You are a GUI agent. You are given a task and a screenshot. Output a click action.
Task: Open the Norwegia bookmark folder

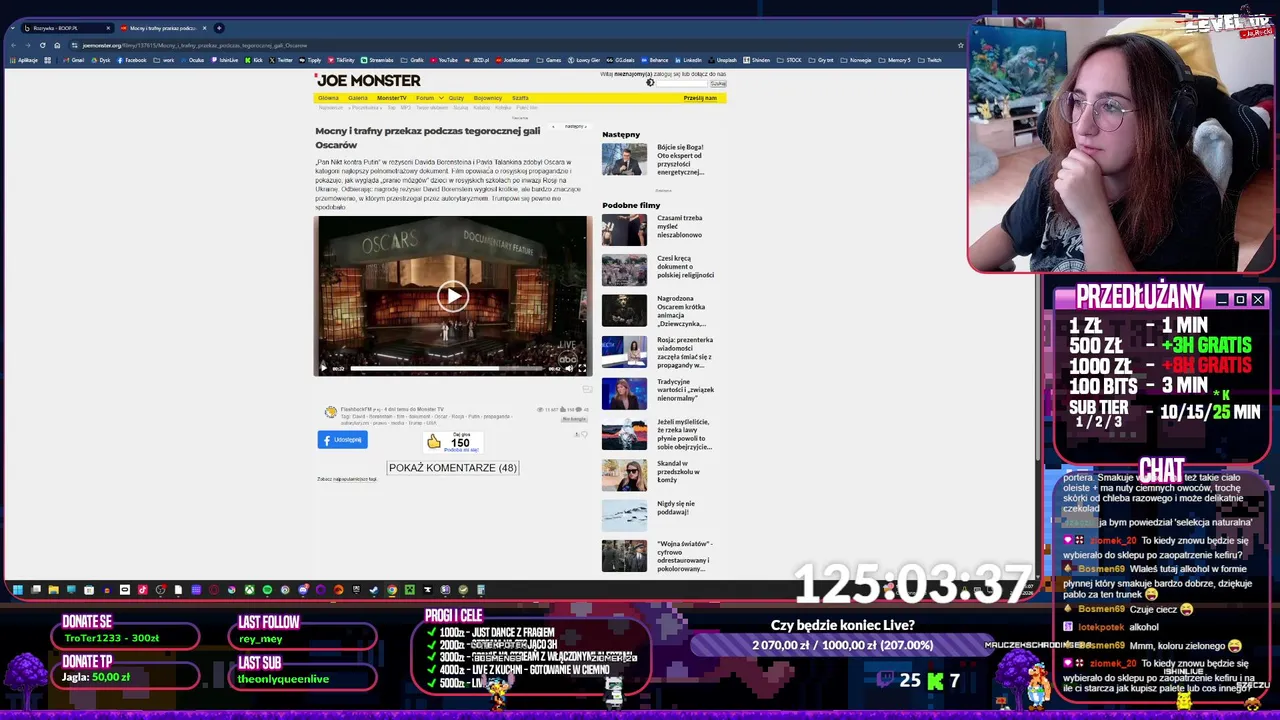(855, 60)
